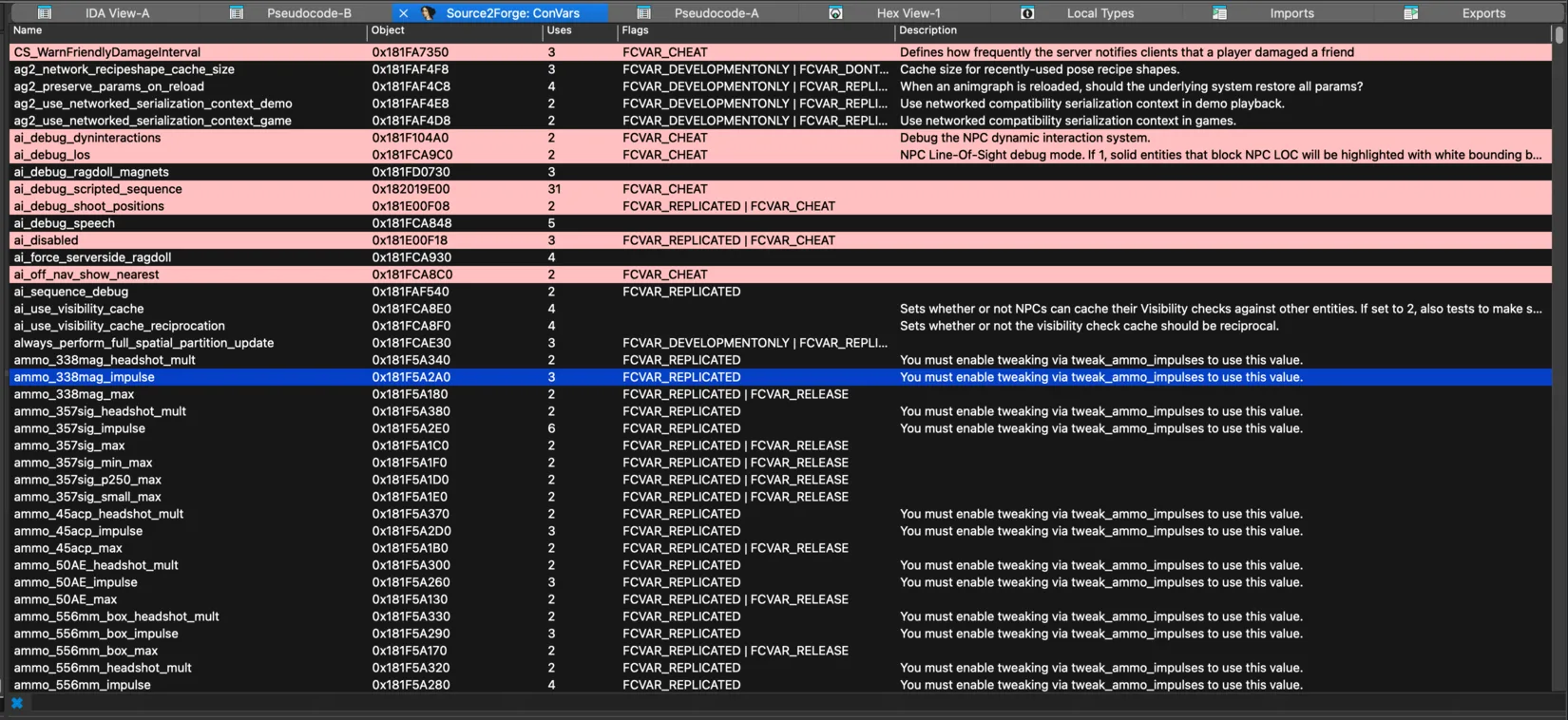Select the ai_debug_los convar
The width and height of the screenshot is (1568, 720).
[780, 155]
